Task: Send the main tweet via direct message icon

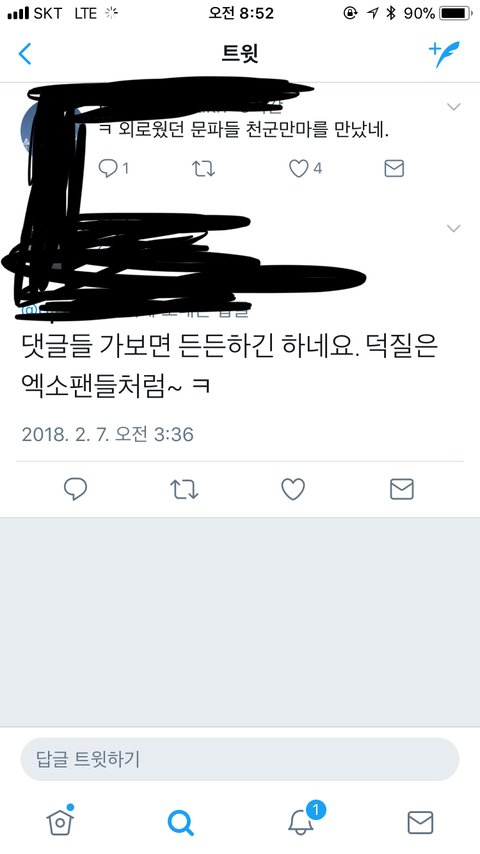Action: click(402, 489)
